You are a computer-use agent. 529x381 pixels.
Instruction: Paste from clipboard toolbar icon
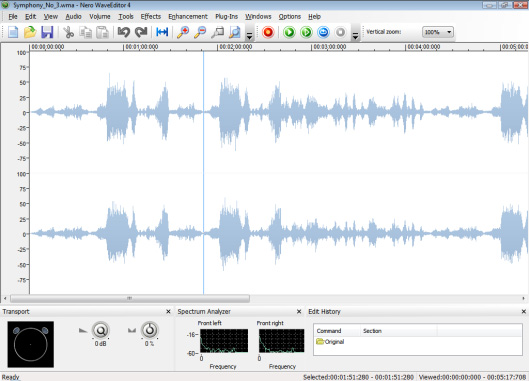(x=103, y=32)
